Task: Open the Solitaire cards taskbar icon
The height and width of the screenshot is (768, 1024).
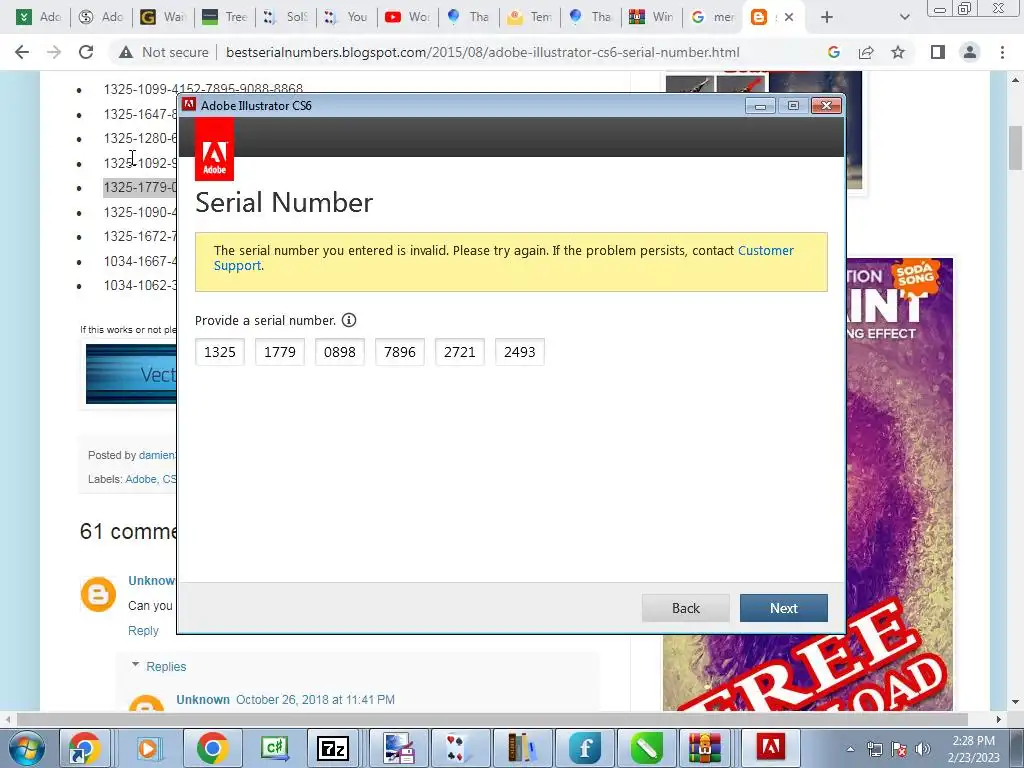Action: pyautogui.click(x=455, y=748)
